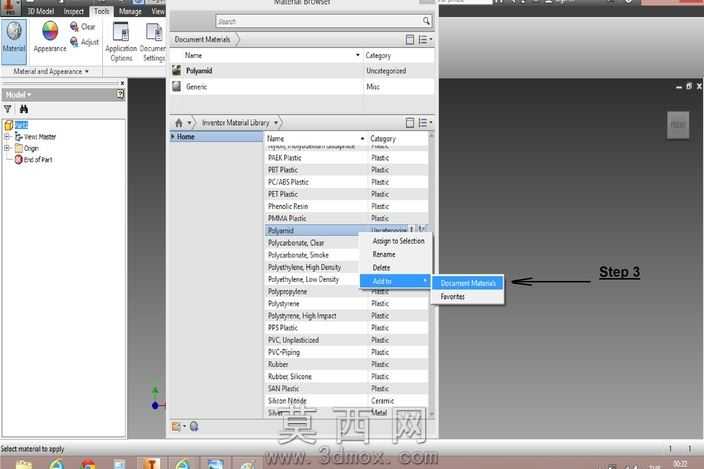Click the document materials Category column header
This screenshot has height=469, width=704.
398,55
